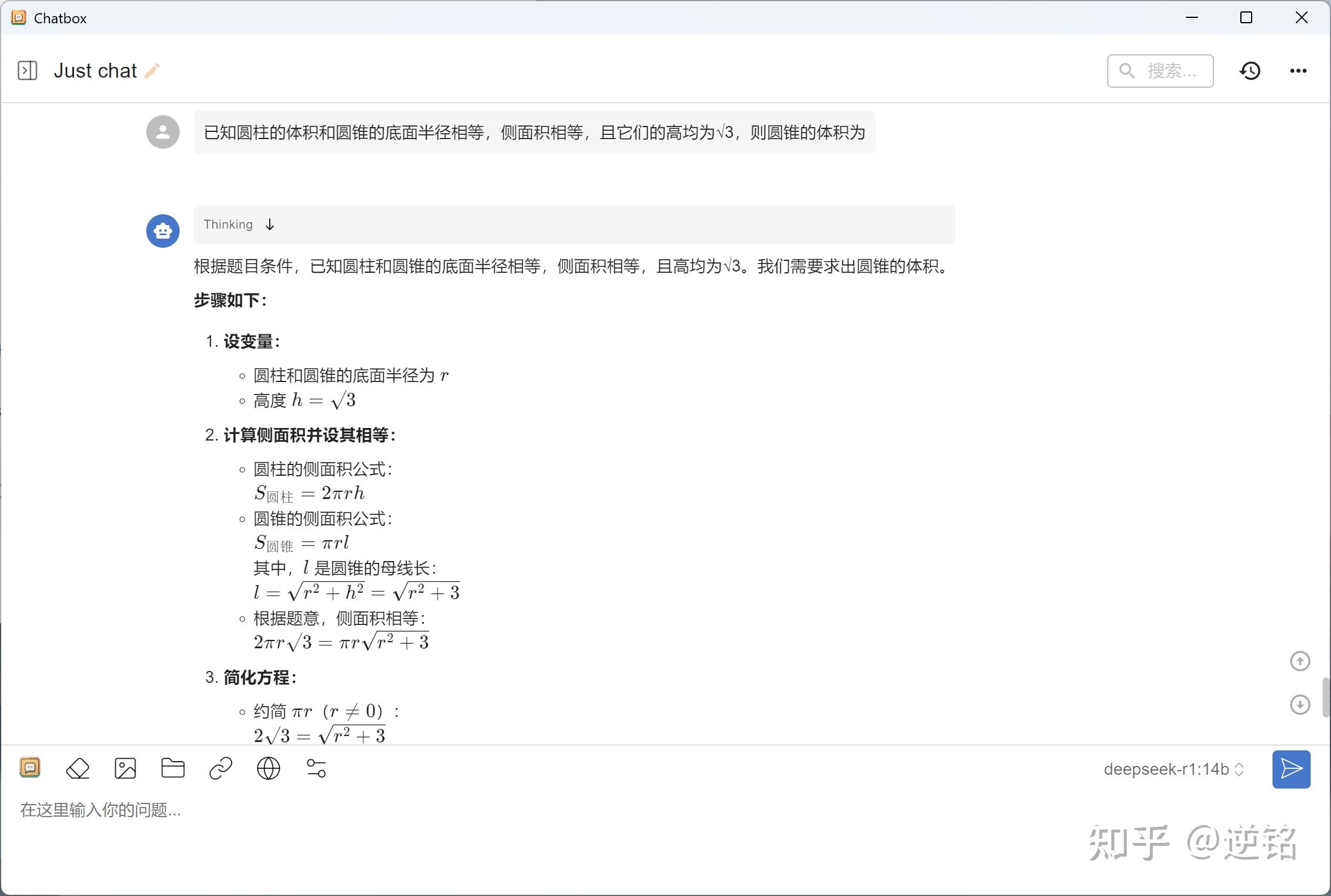Click the eraser clear-context icon
The width and height of the screenshot is (1331, 896).
(x=78, y=768)
